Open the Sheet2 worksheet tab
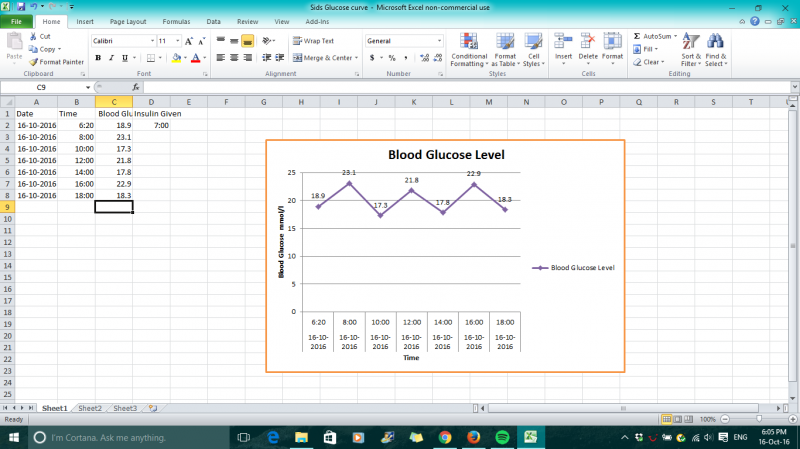Viewport: 800px width, 449px height. [90, 408]
